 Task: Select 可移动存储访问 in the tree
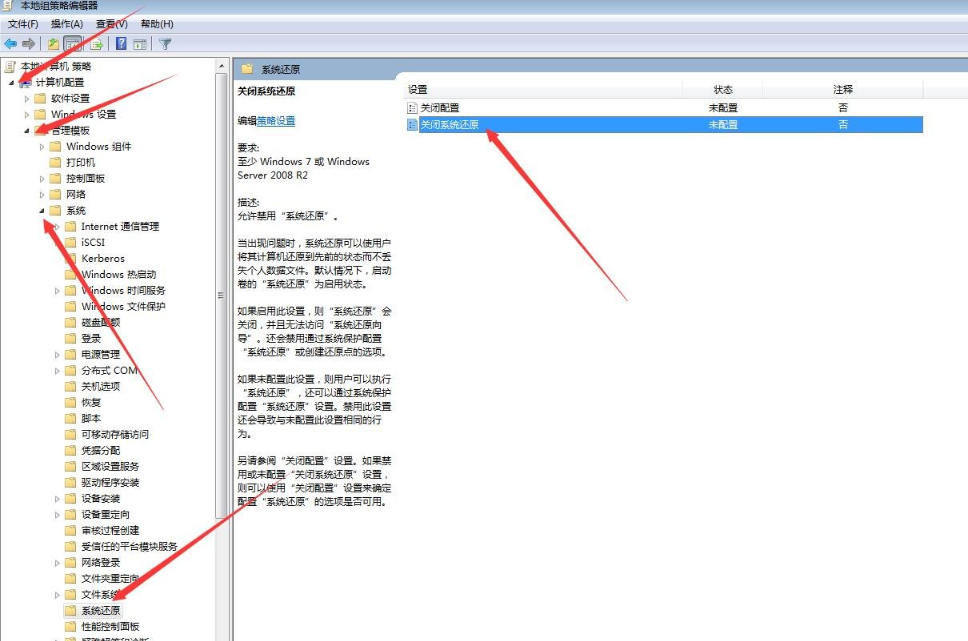(115, 435)
